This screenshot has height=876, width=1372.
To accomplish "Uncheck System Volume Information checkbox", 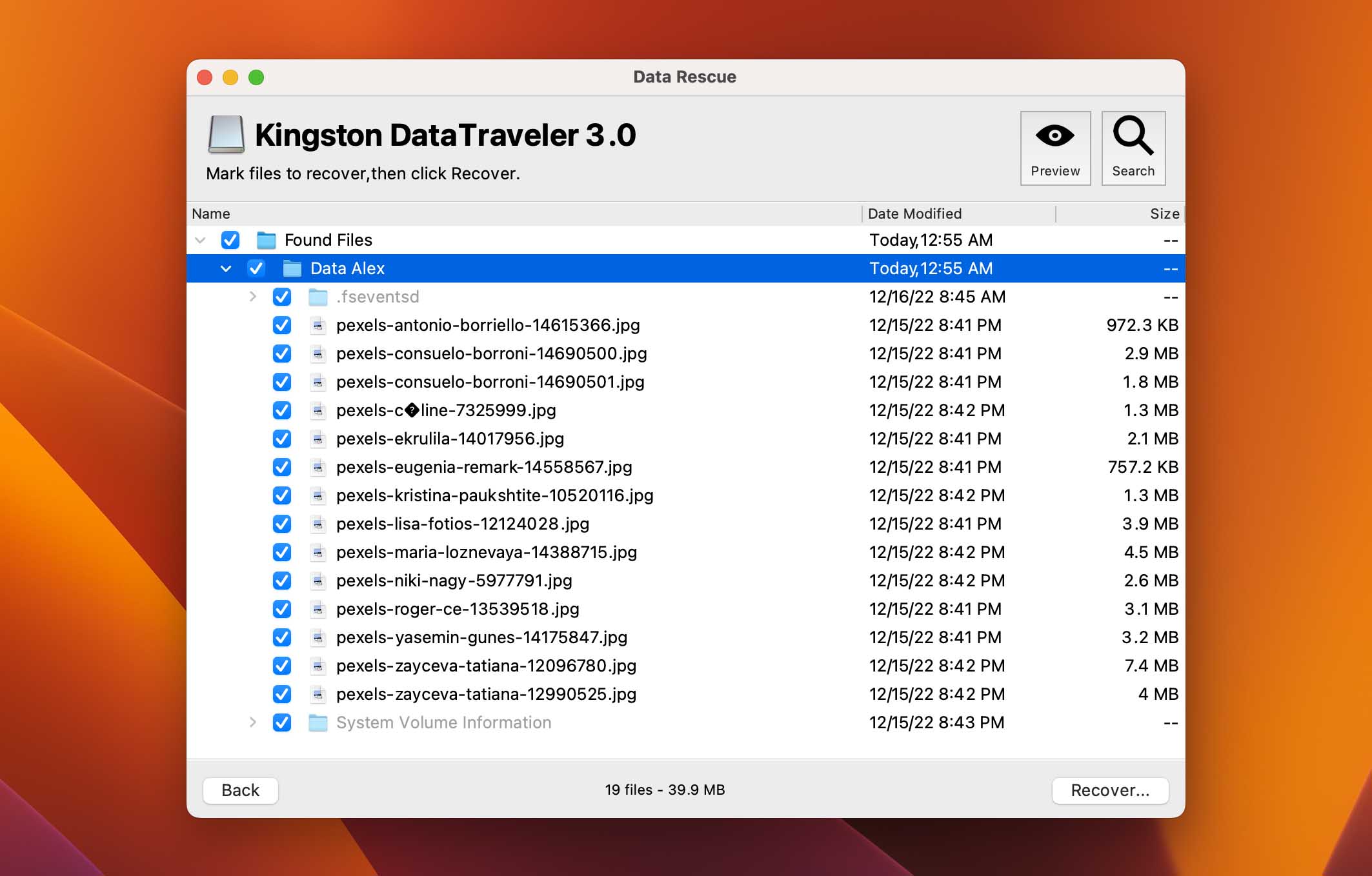I will [x=282, y=723].
